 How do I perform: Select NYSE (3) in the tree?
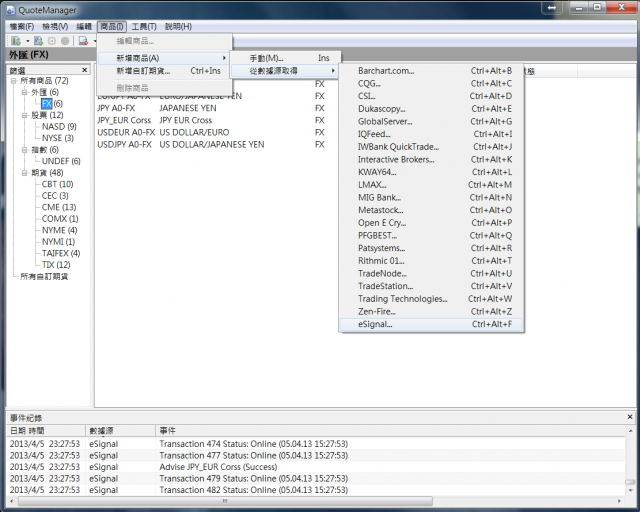pyautogui.click(x=58, y=138)
